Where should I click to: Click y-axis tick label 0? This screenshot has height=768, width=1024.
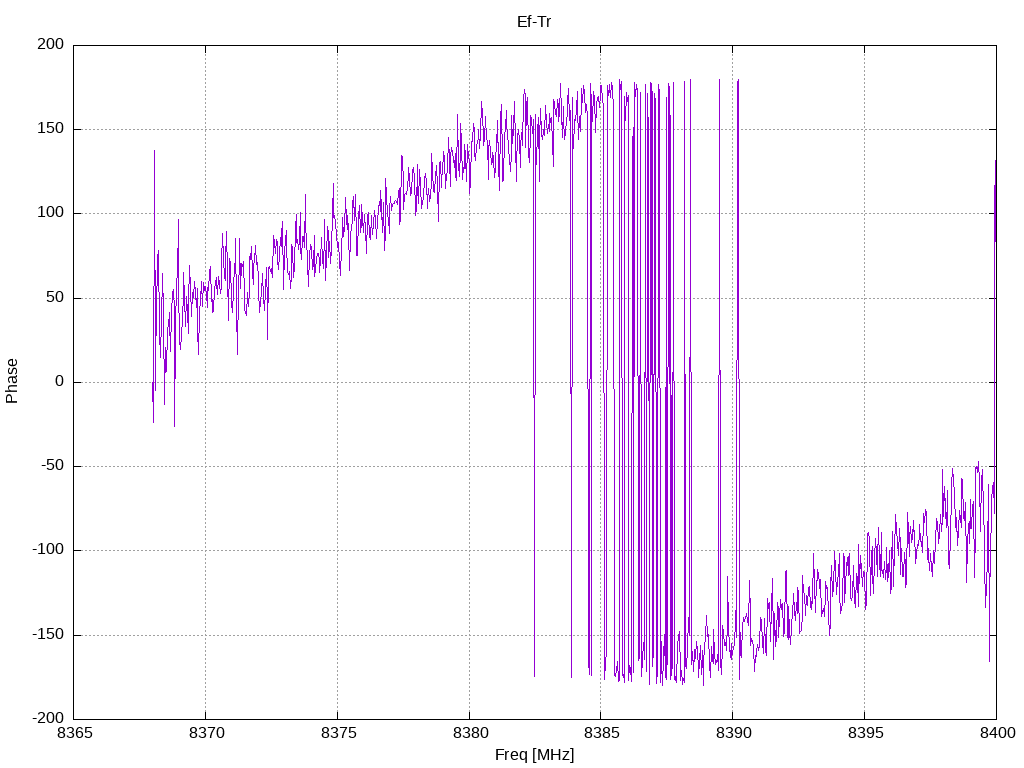point(59,381)
